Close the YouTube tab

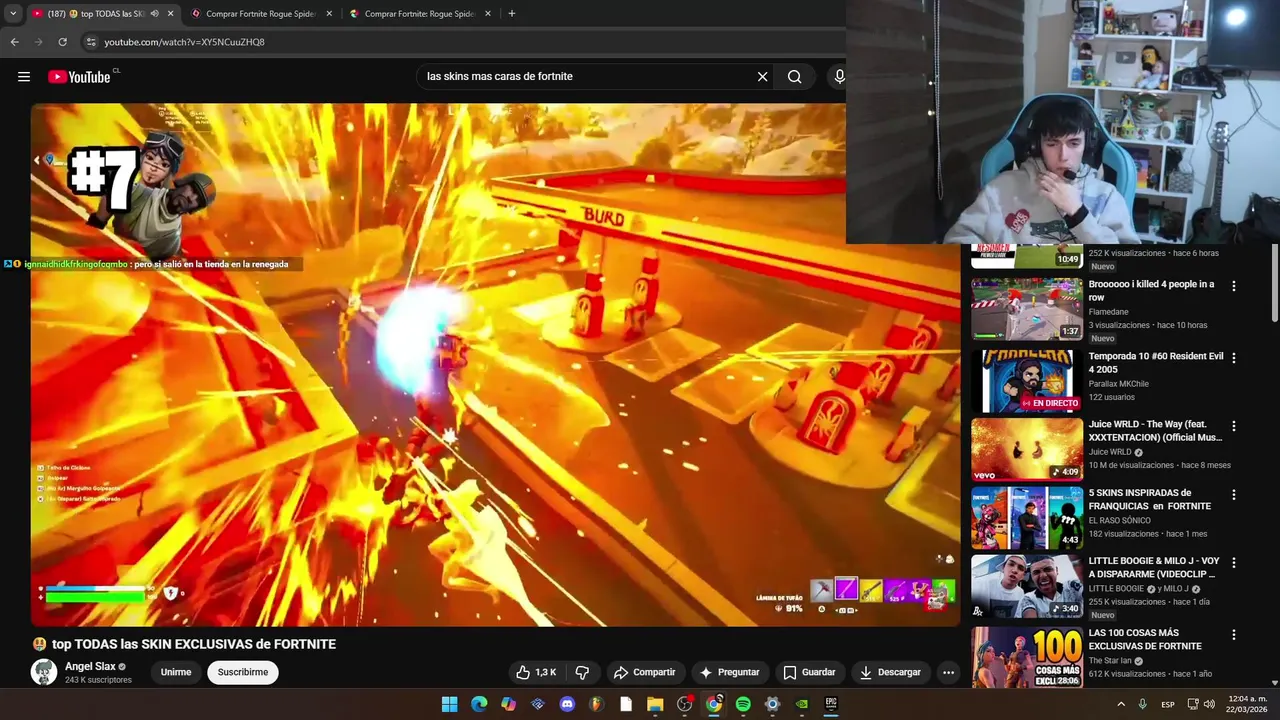(170, 14)
